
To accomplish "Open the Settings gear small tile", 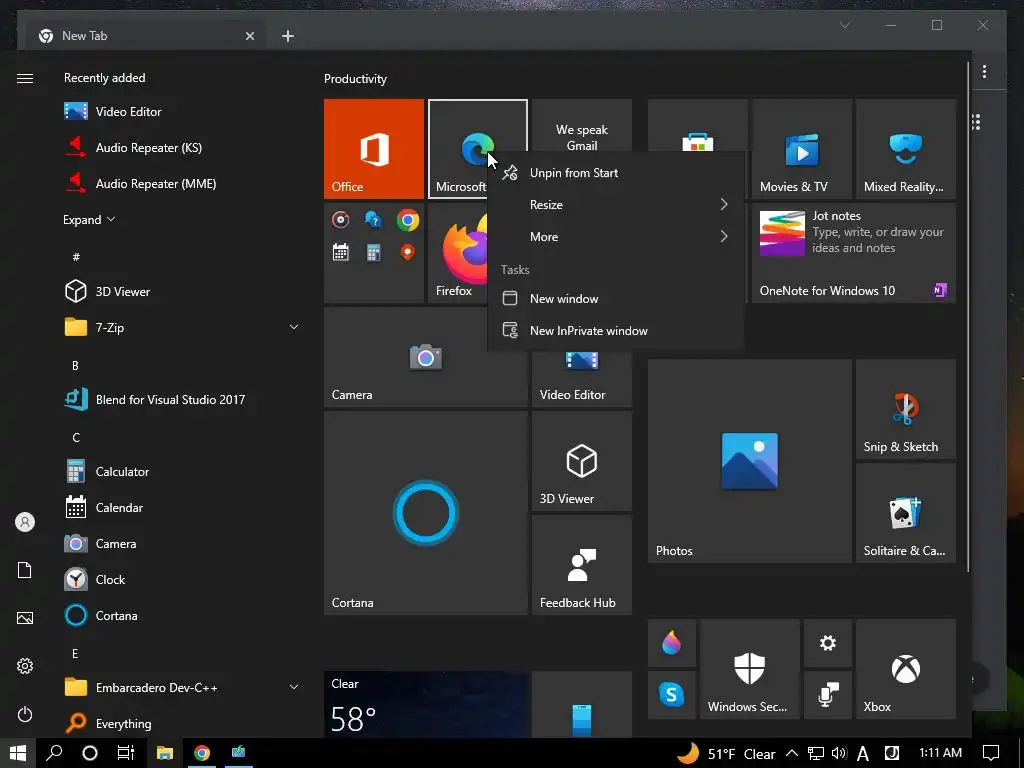I will [827, 643].
